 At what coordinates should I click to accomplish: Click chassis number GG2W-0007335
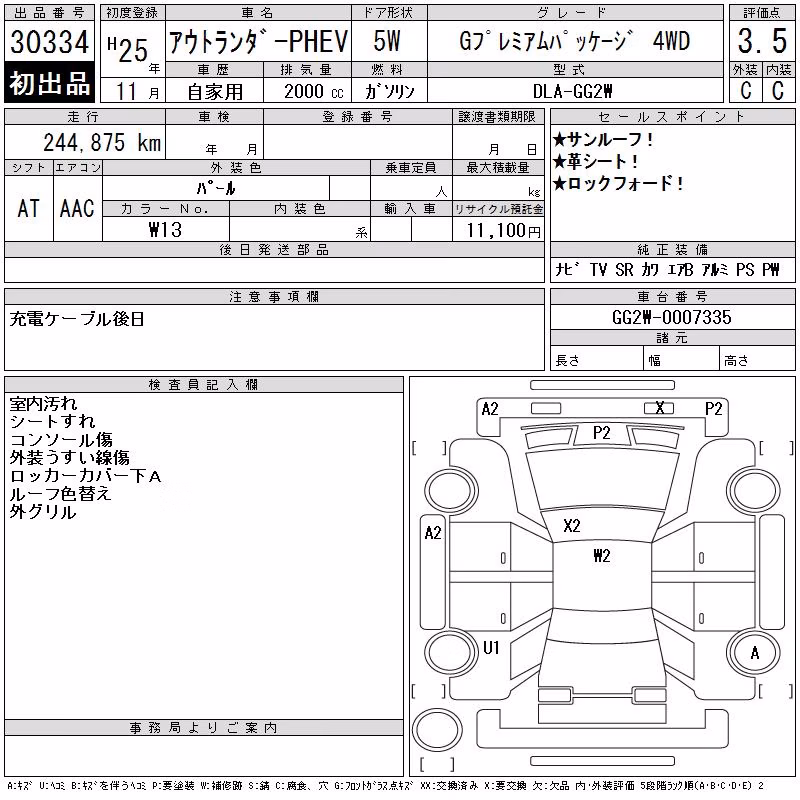pyautogui.click(x=672, y=317)
